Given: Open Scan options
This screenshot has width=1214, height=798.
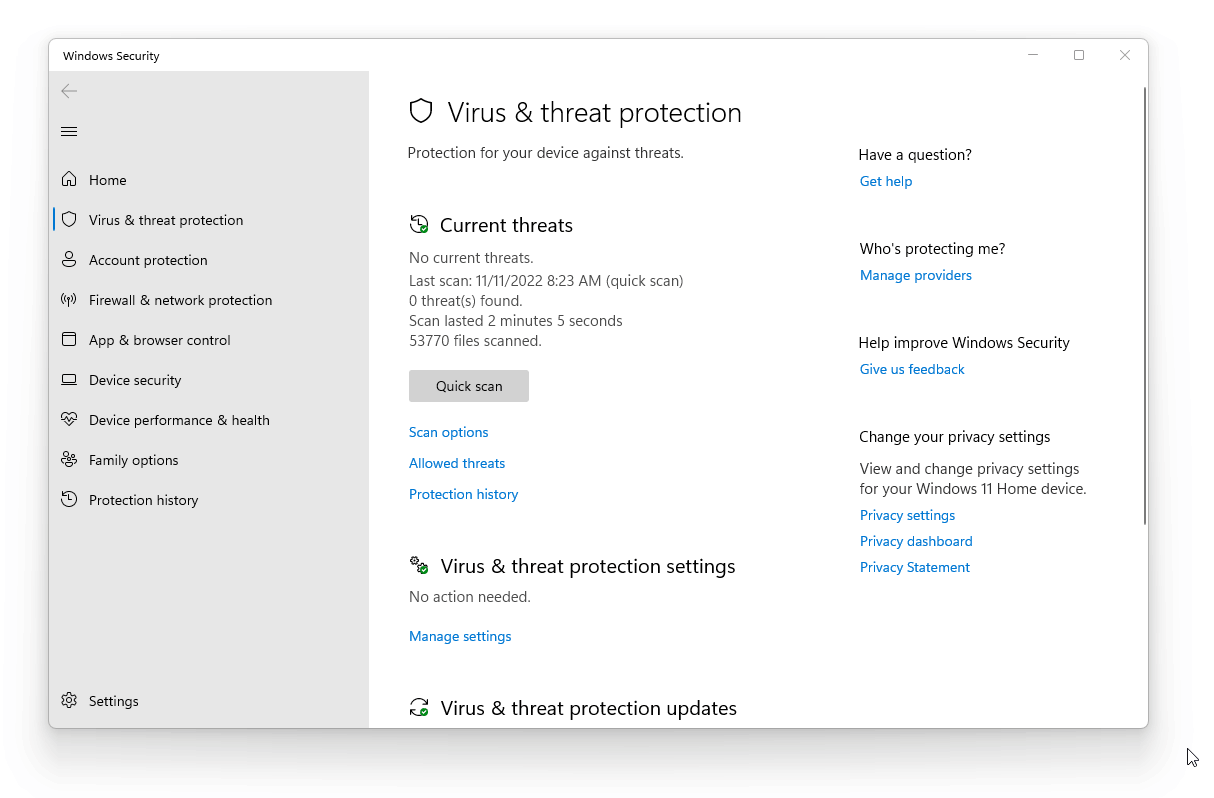Looking at the screenshot, I should (448, 432).
